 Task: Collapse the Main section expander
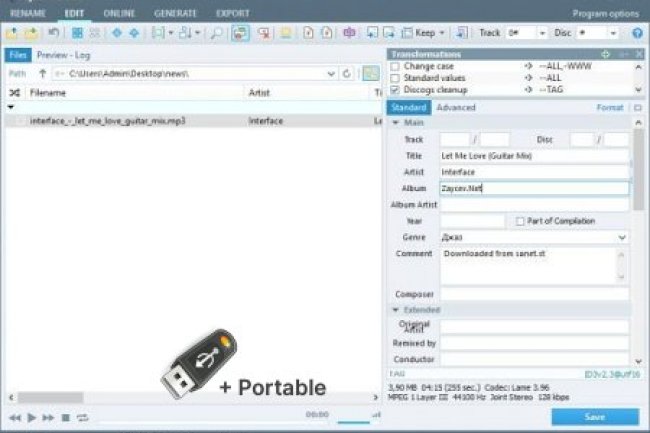click(x=395, y=123)
